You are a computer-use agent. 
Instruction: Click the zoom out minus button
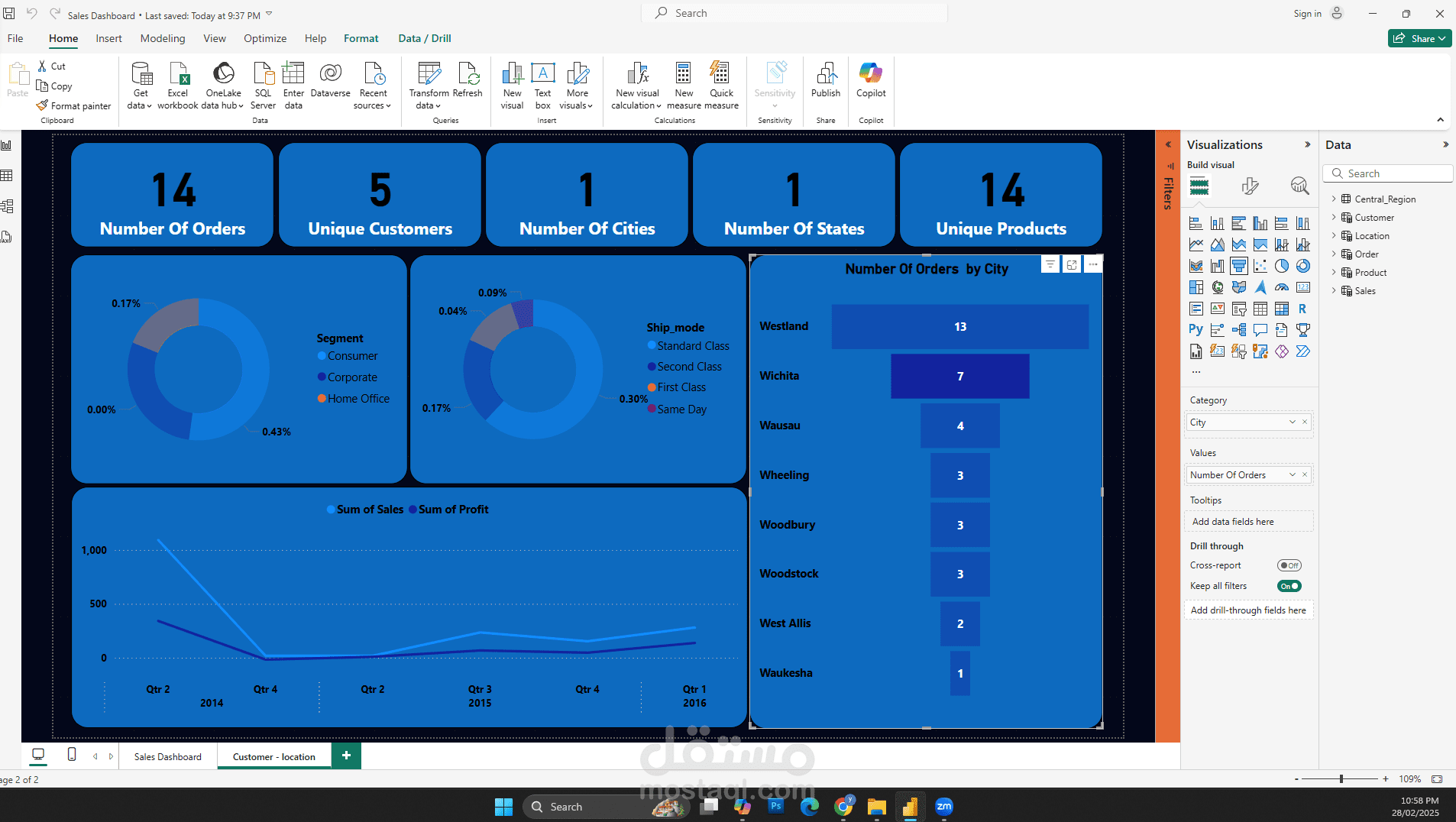click(x=1296, y=779)
